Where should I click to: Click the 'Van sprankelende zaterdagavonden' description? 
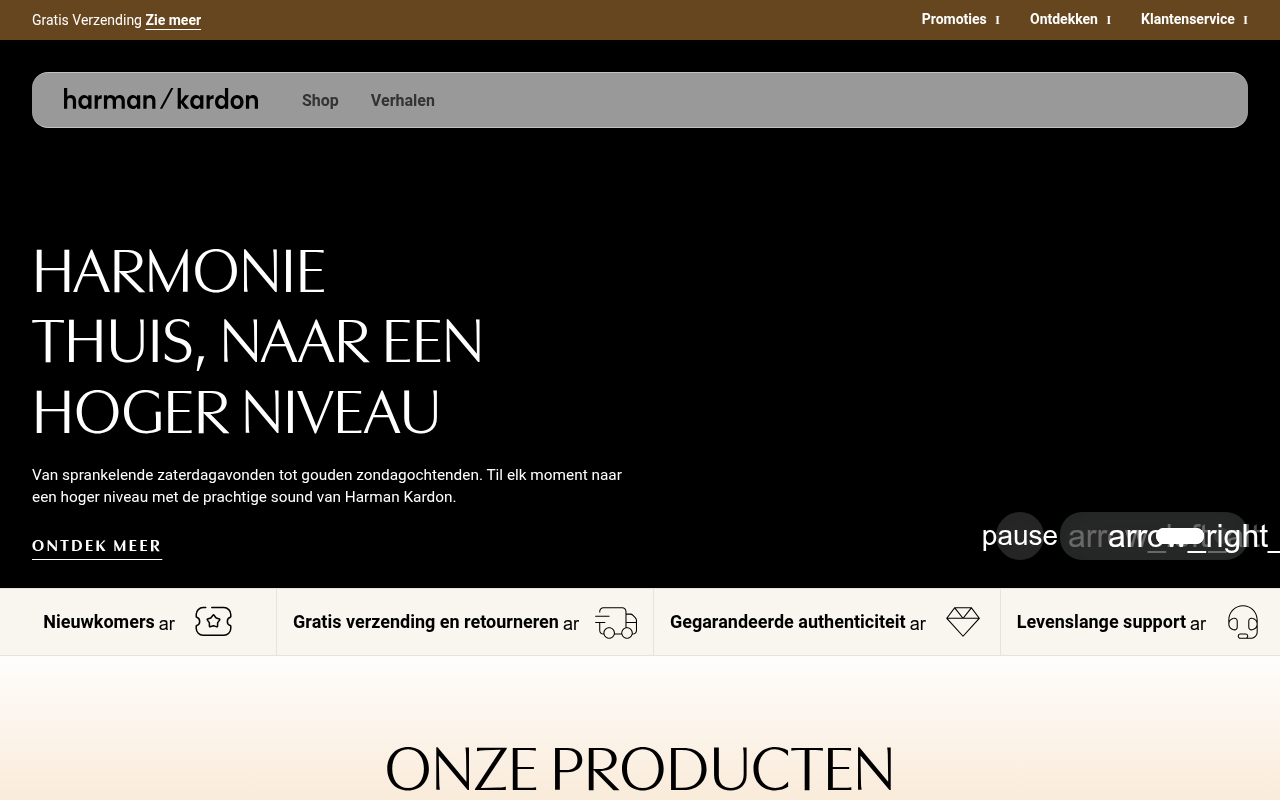coord(327,486)
